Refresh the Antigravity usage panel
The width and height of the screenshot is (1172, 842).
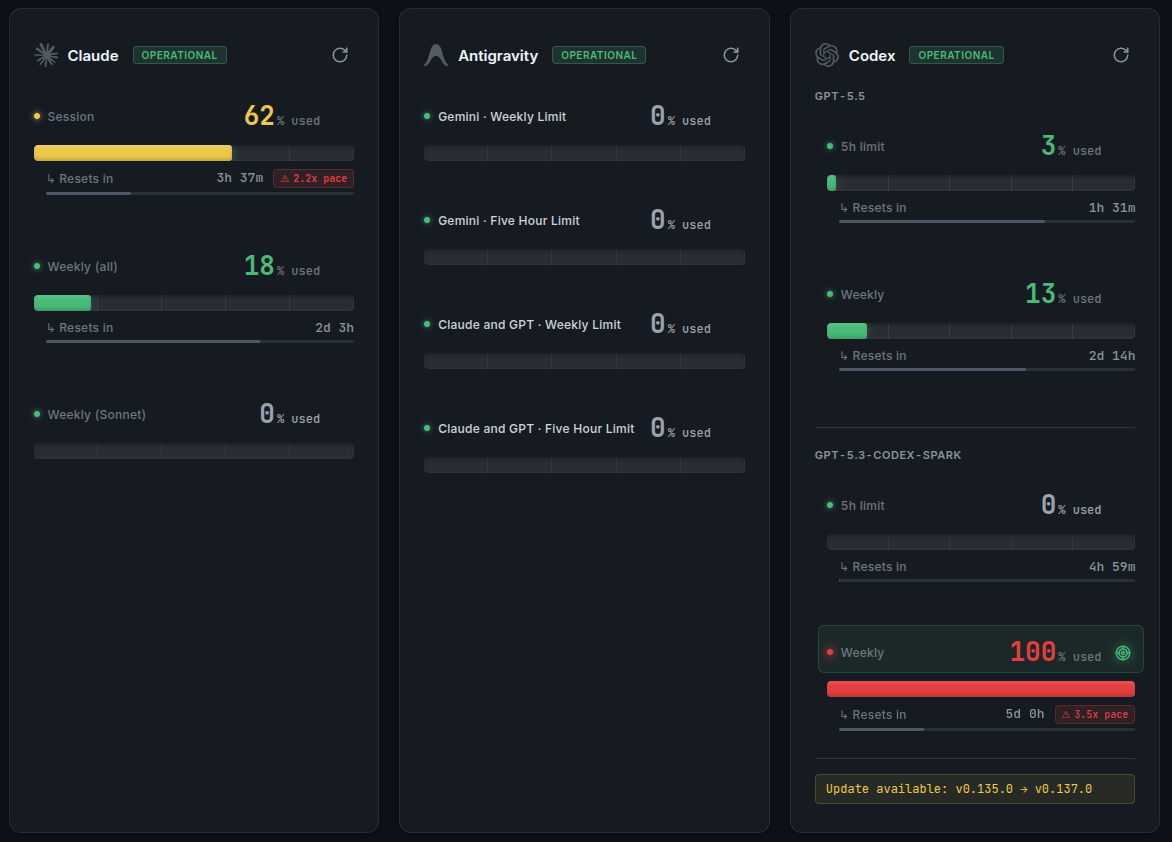click(731, 55)
